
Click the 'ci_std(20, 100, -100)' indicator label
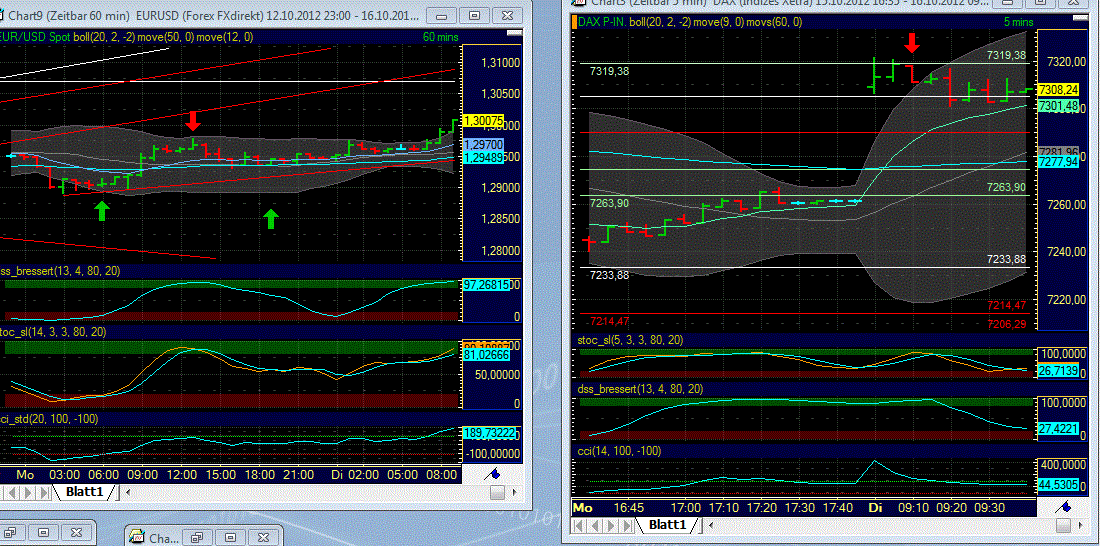coord(49,419)
